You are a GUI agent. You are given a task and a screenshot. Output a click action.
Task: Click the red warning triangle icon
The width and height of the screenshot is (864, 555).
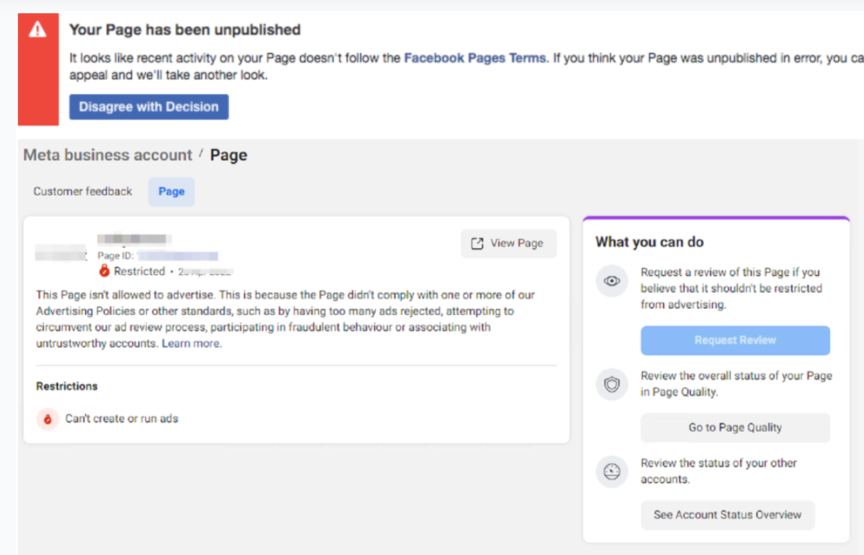(38, 30)
